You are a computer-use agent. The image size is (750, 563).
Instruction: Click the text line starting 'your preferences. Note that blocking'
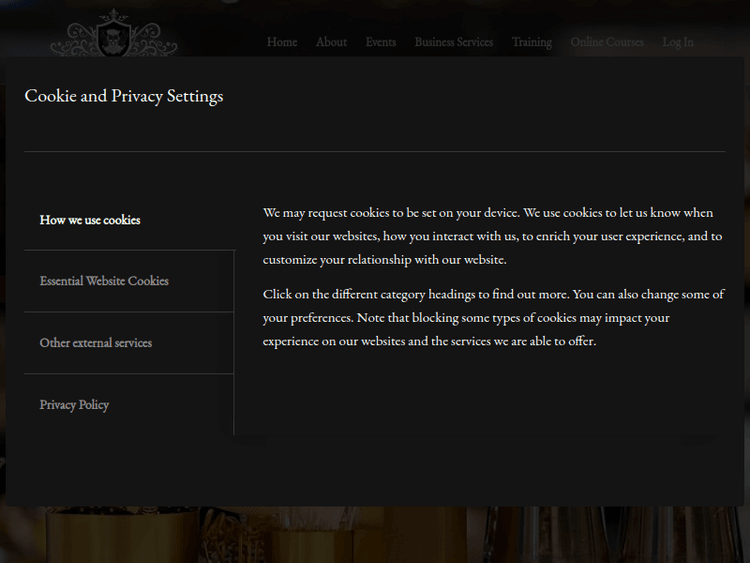click(466, 318)
